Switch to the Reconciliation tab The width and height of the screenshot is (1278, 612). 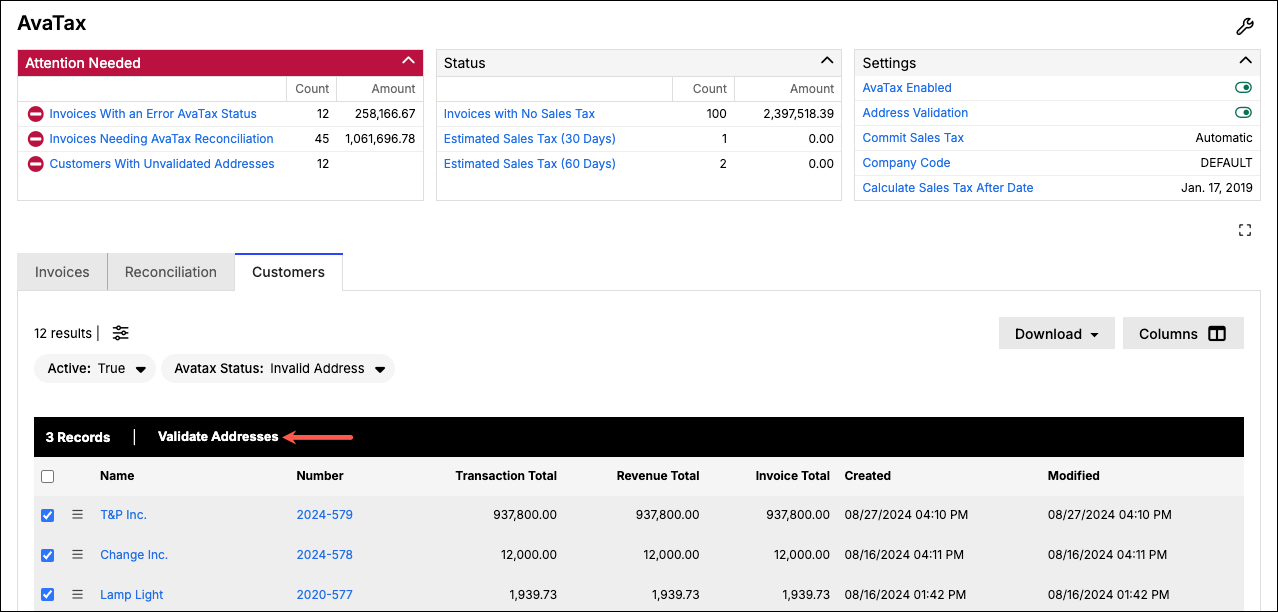(x=171, y=272)
